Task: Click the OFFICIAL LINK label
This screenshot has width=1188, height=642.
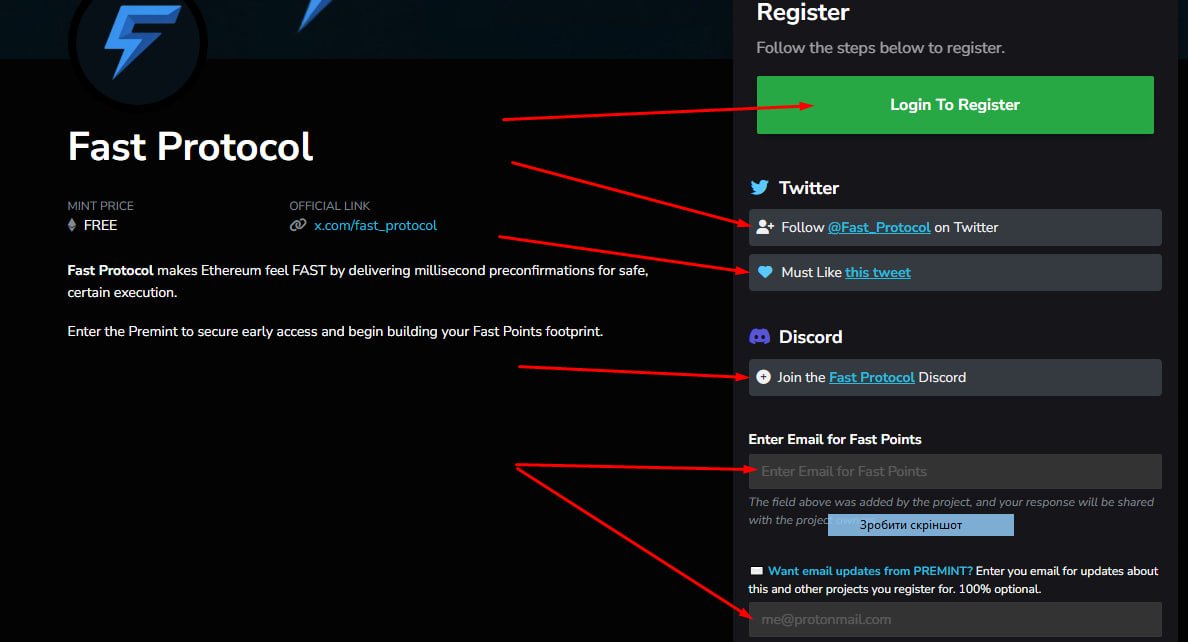Action: [330, 205]
